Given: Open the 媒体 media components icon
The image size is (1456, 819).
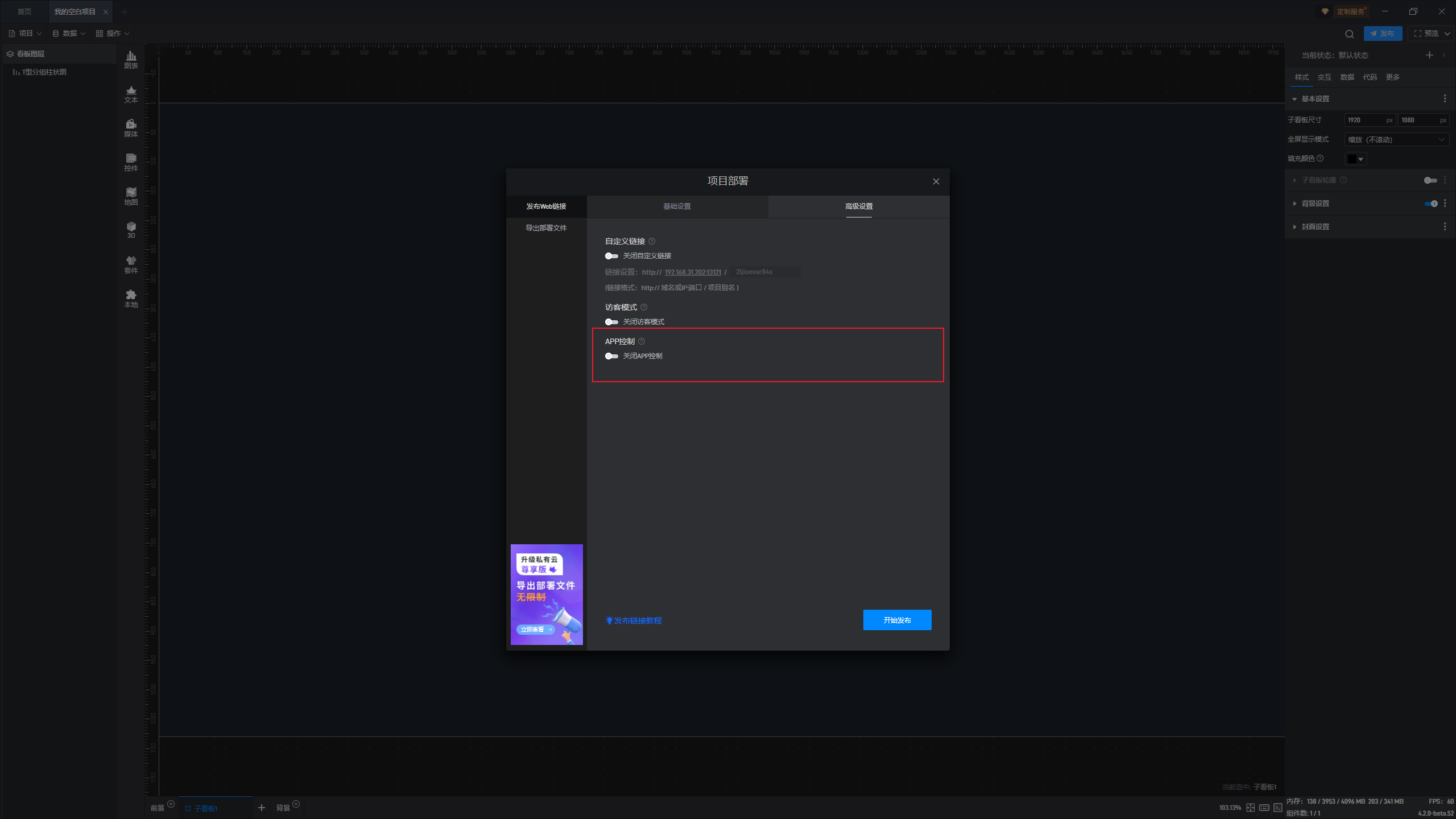Looking at the screenshot, I should pos(131,127).
